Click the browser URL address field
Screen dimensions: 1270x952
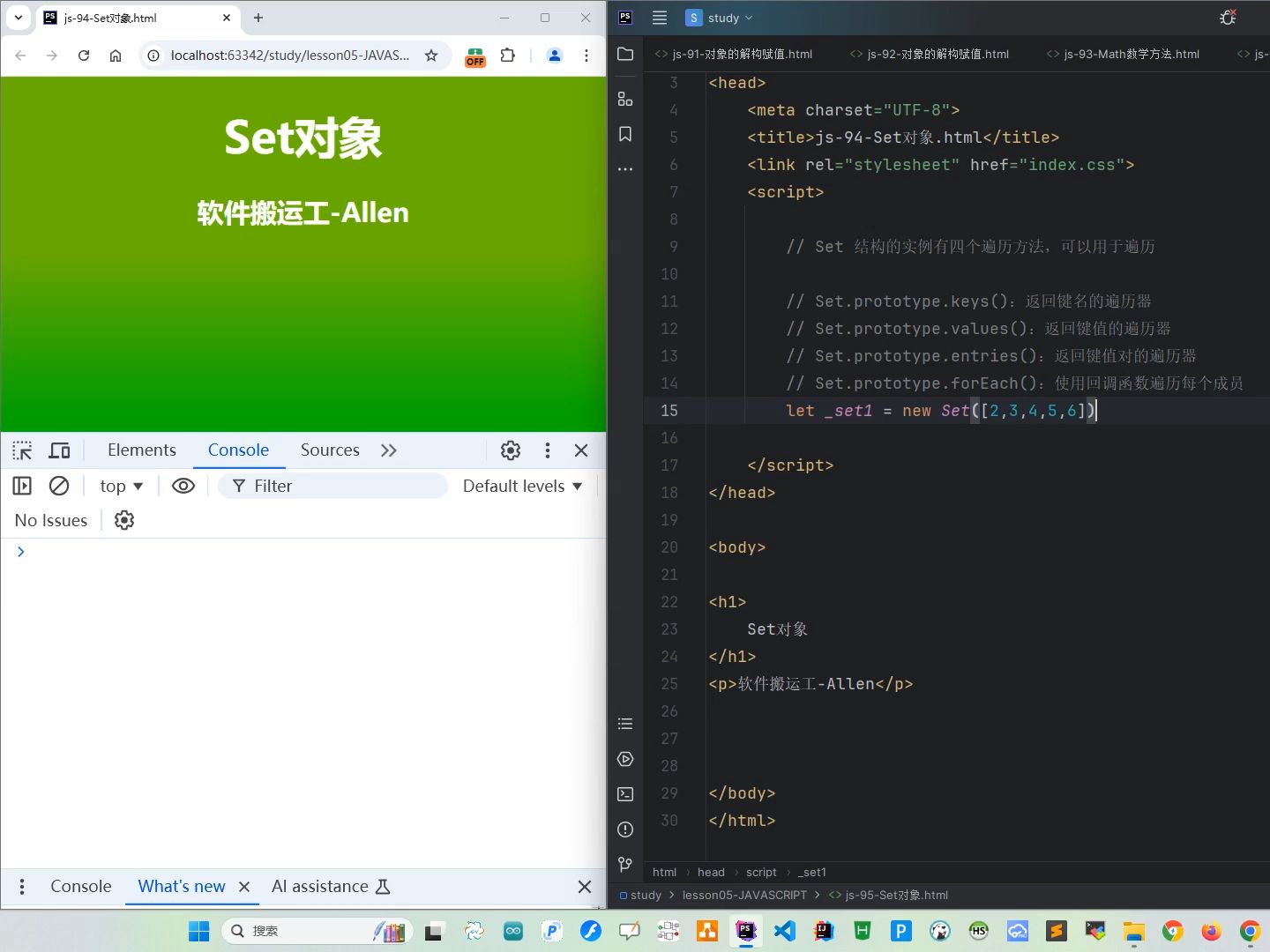(x=290, y=56)
